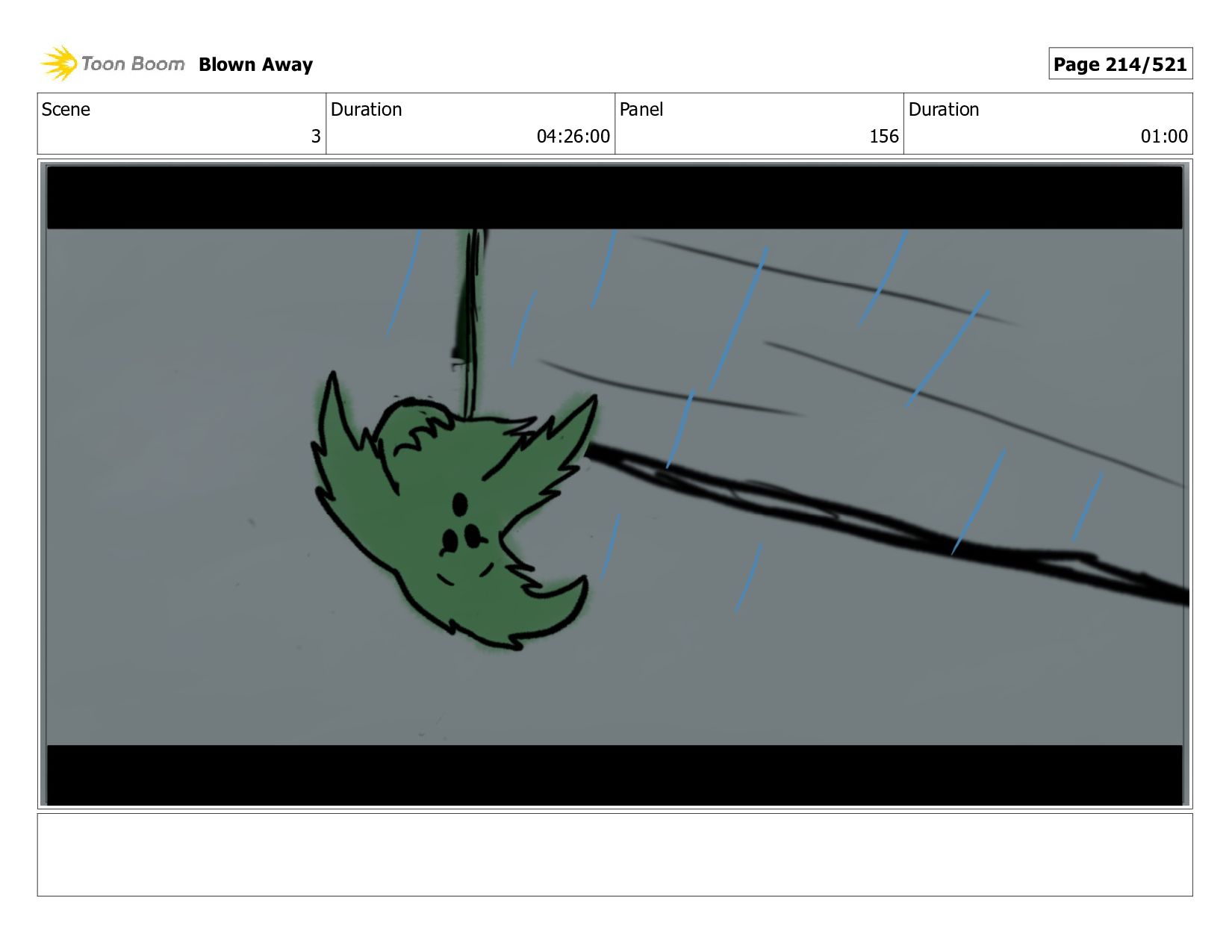
Task: Click the scene duration value '04:26:00'
Action: point(573,136)
